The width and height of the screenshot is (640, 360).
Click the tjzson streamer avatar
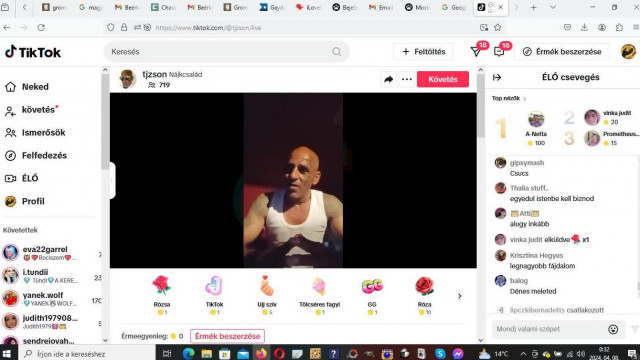[127, 79]
